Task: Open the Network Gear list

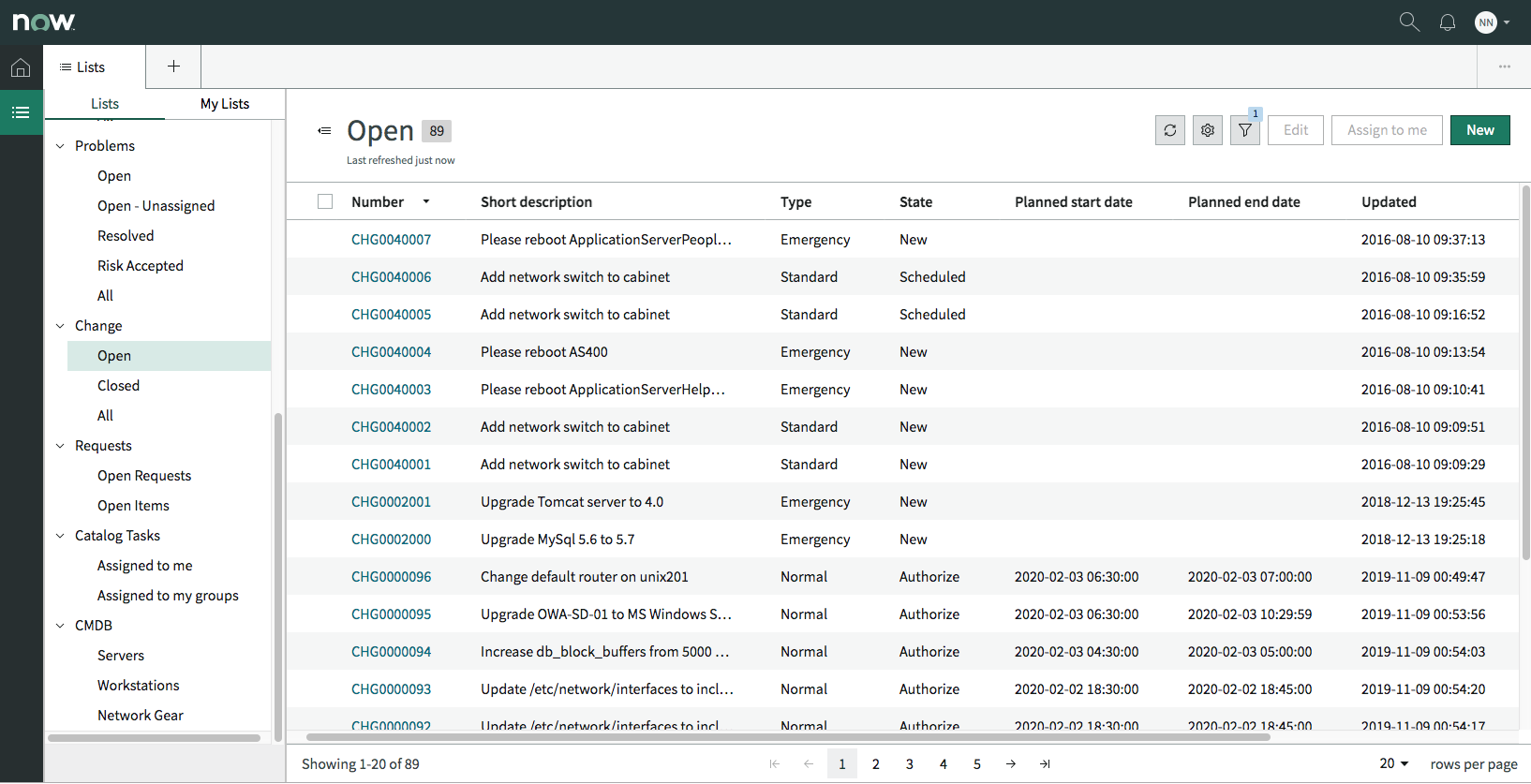Action: 141,716
